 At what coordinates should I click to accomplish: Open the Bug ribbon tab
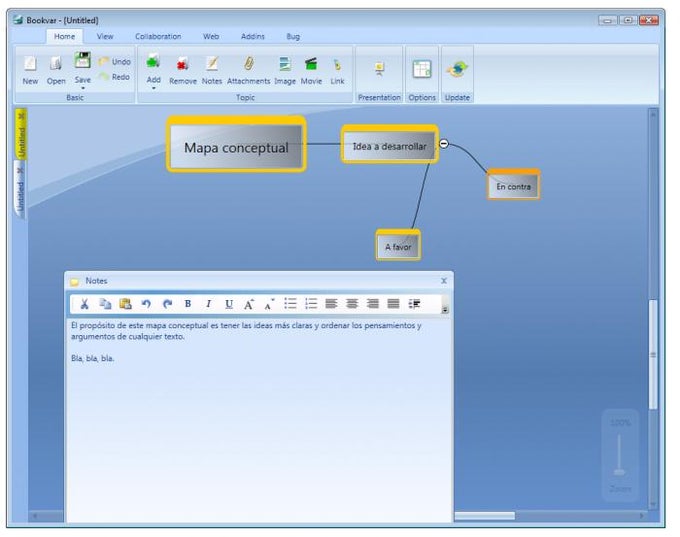[293, 36]
